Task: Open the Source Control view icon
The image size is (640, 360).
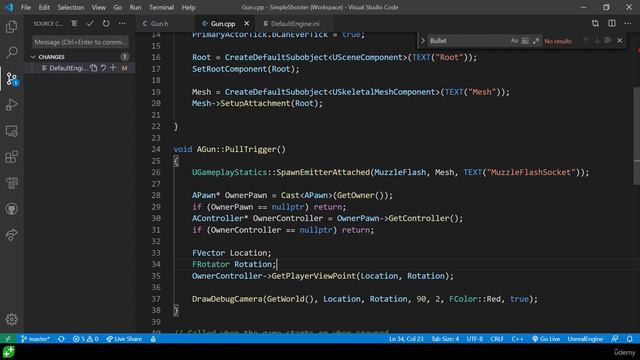Action: click(x=11, y=78)
